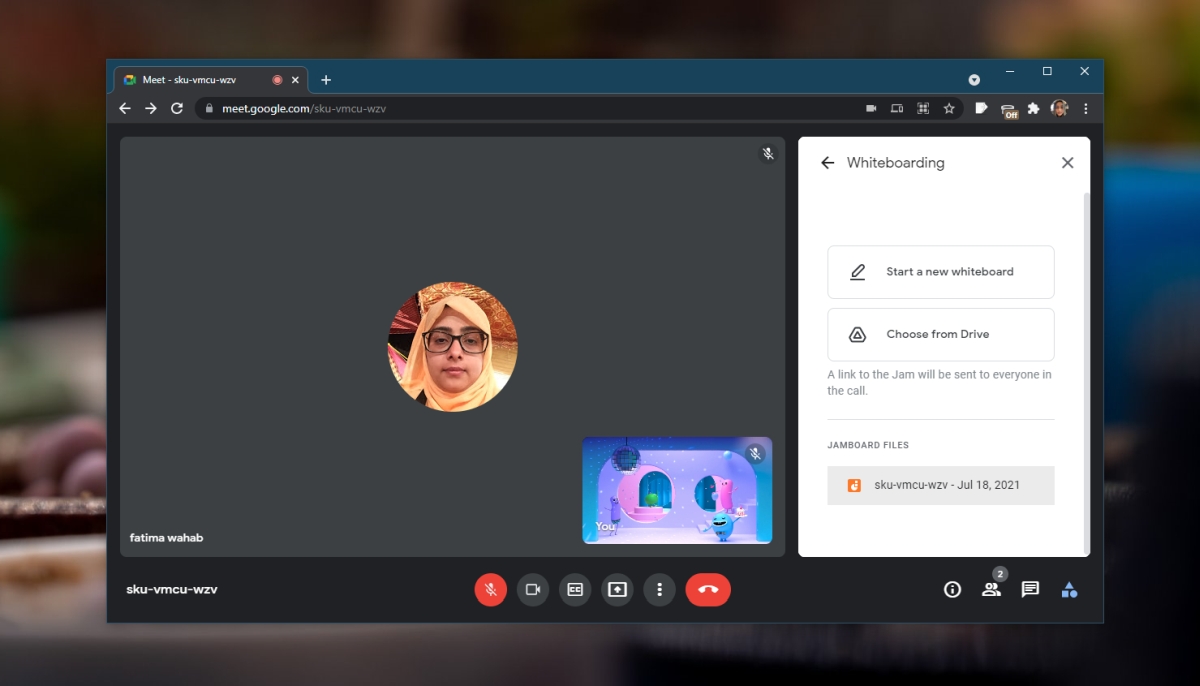Click the Jamboard file icon beside sku-vmcu-wzv
Image resolution: width=1200 pixels, height=686 pixels.
tap(855, 485)
